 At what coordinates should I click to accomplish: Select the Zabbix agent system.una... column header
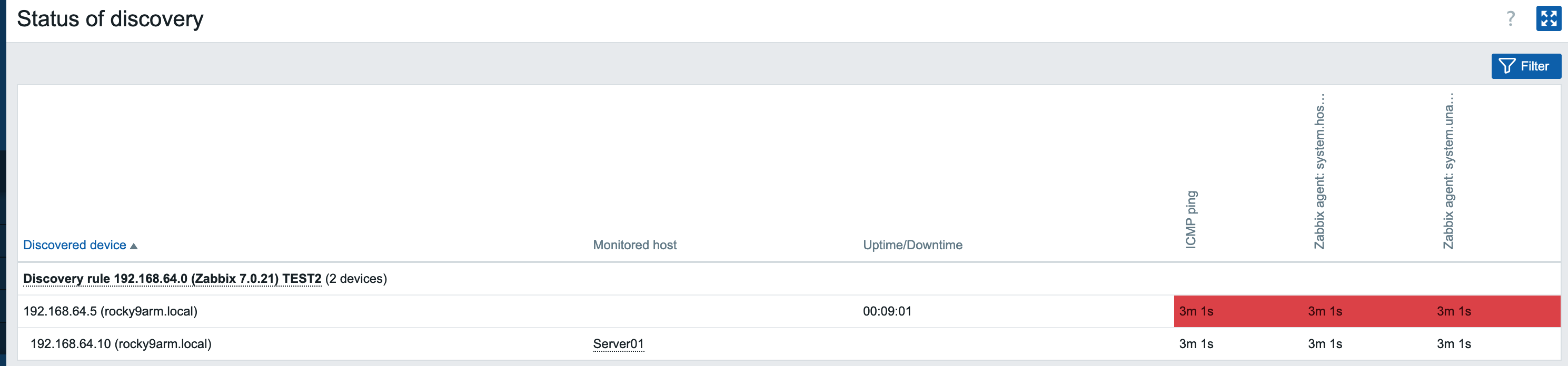click(1448, 171)
